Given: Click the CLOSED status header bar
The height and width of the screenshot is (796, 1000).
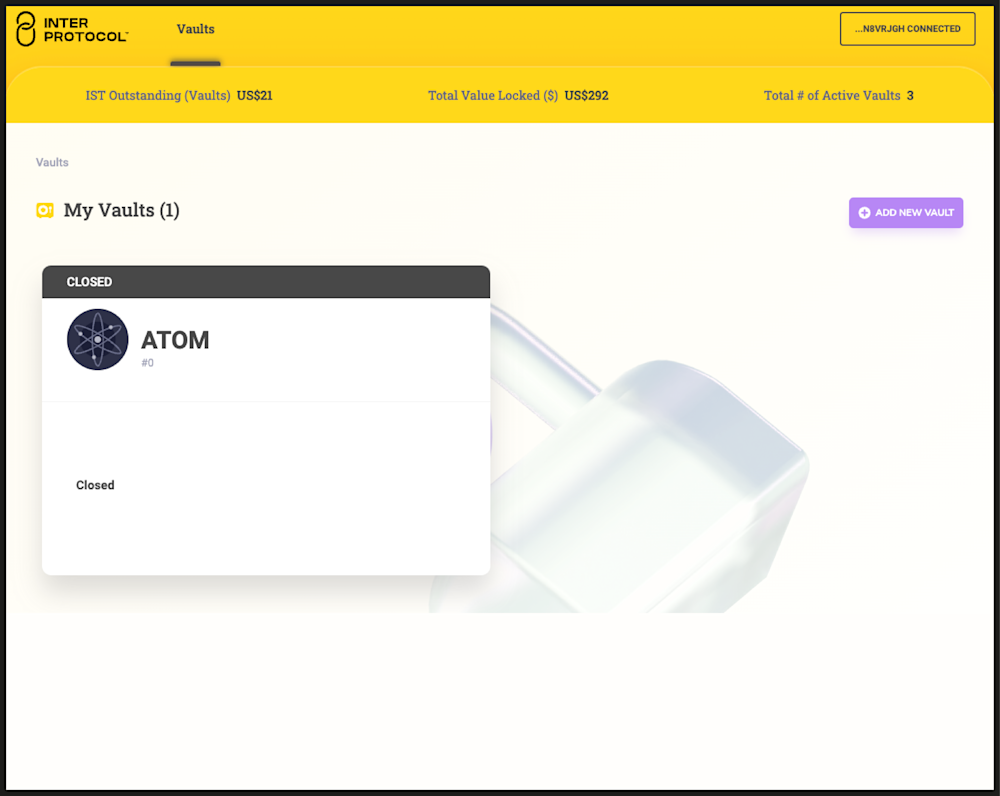Looking at the screenshot, I should [266, 282].
